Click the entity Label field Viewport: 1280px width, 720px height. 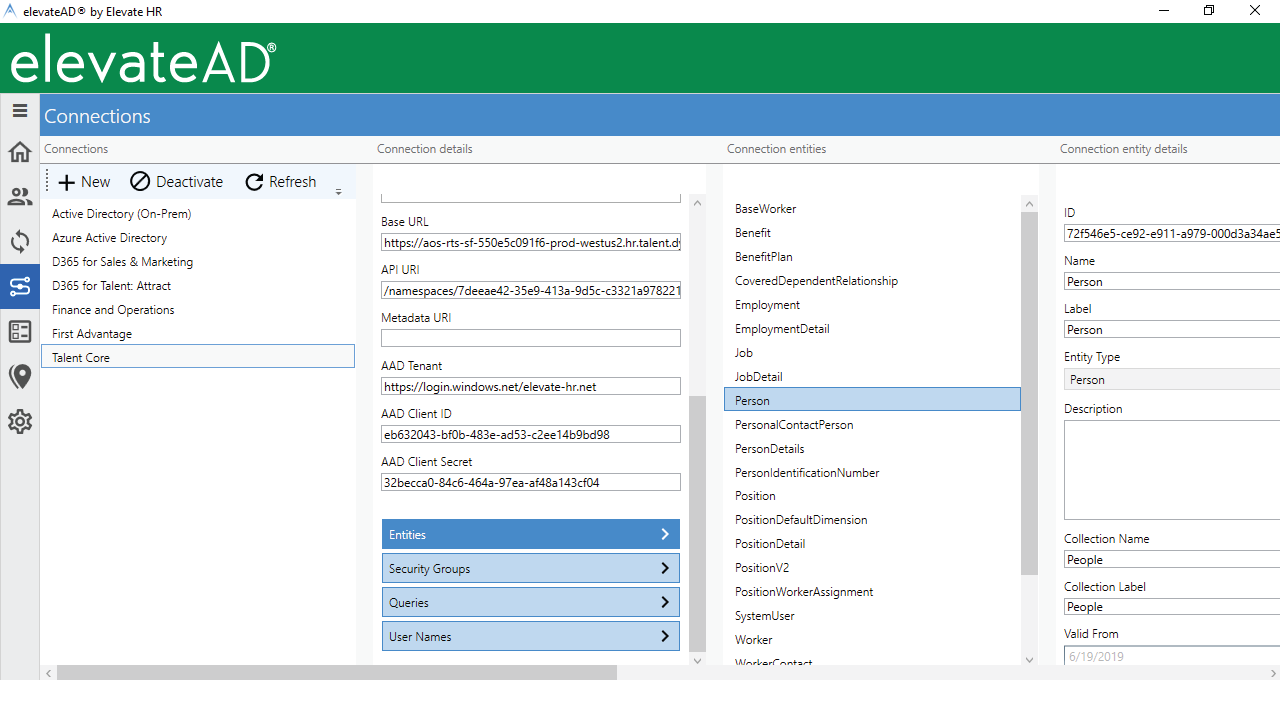coord(1172,330)
